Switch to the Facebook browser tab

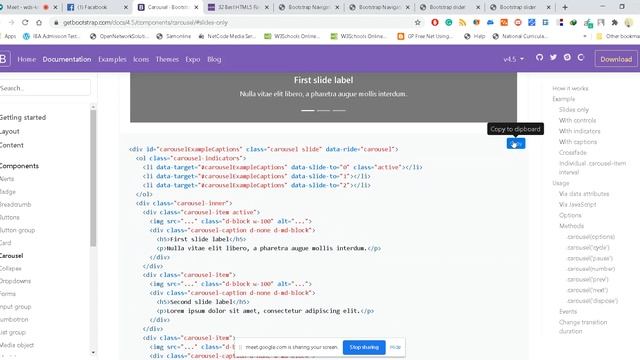[x=96, y=7]
